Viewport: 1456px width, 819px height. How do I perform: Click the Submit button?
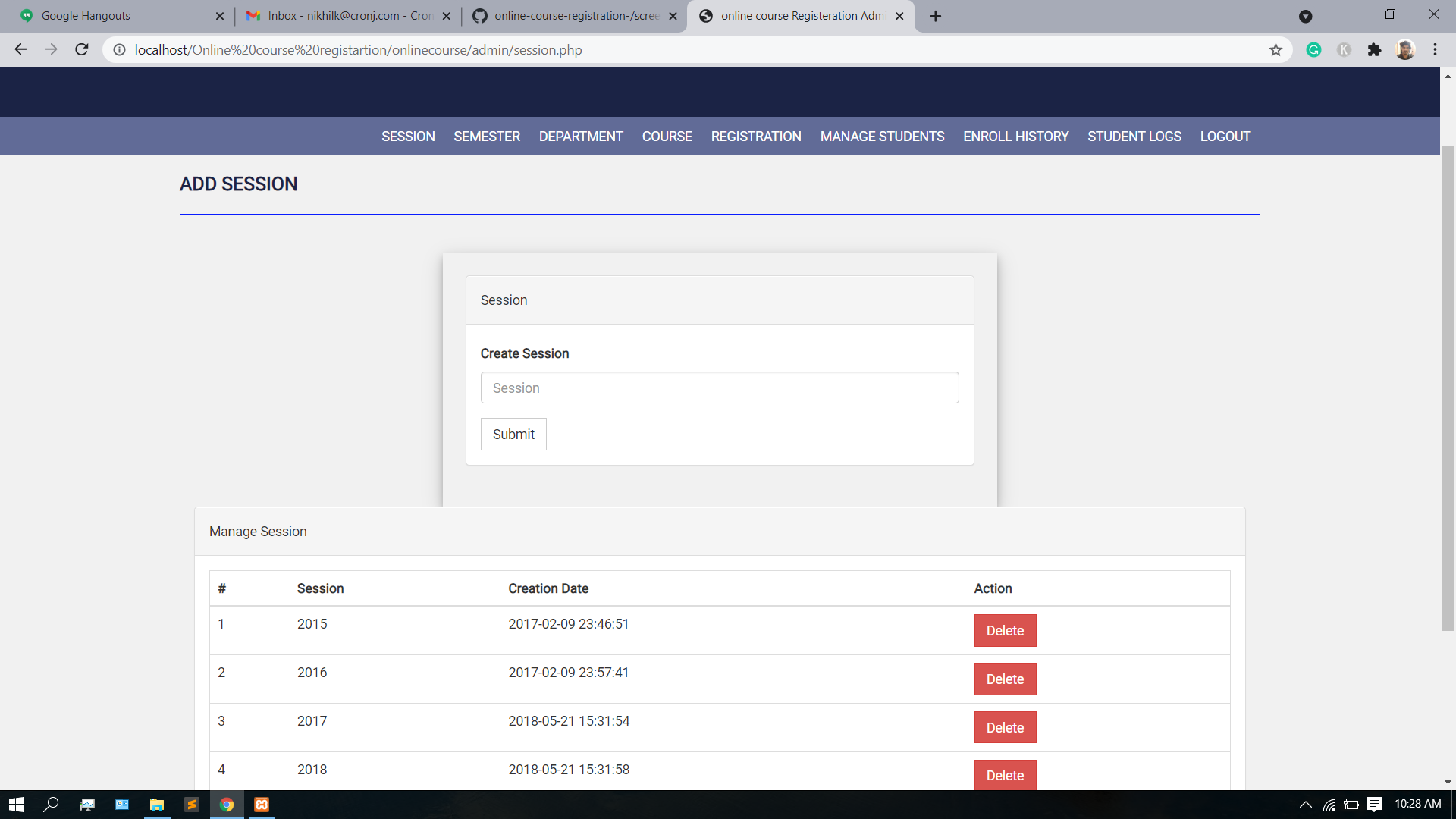pyautogui.click(x=513, y=435)
